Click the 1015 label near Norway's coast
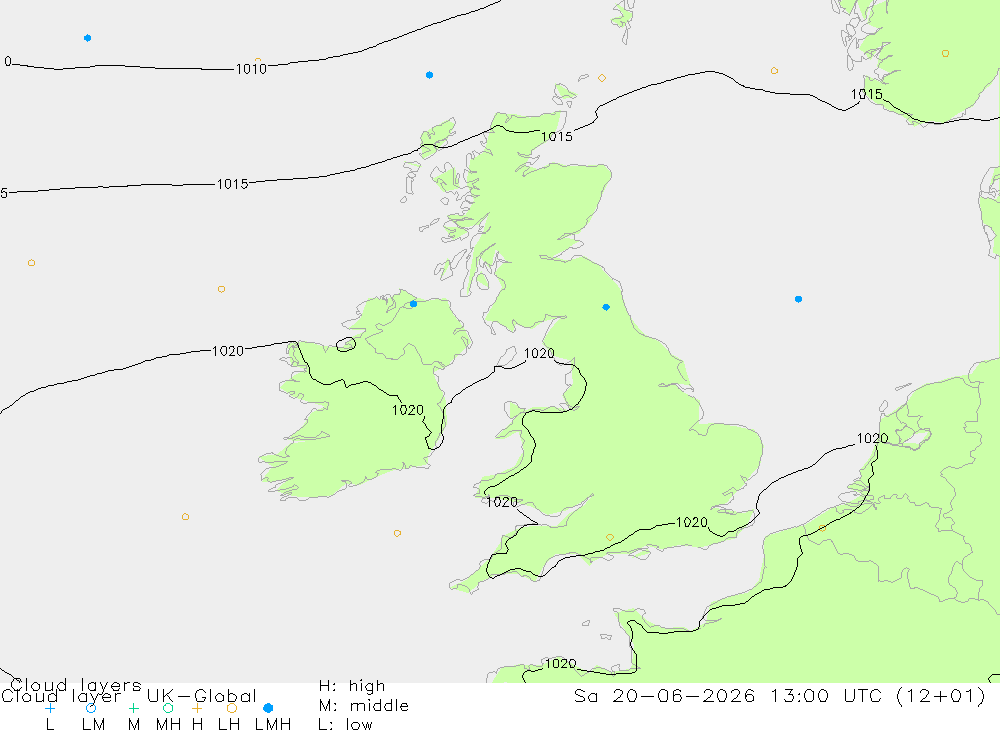This screenshot has width=1000, height=733. coord(867,94)
